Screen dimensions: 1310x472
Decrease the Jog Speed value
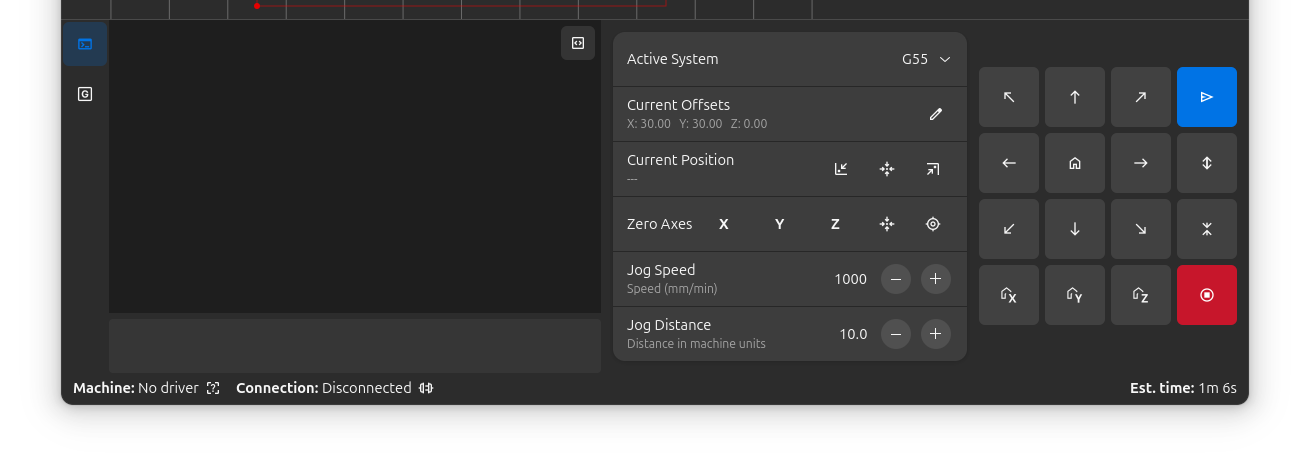[895, 279]
